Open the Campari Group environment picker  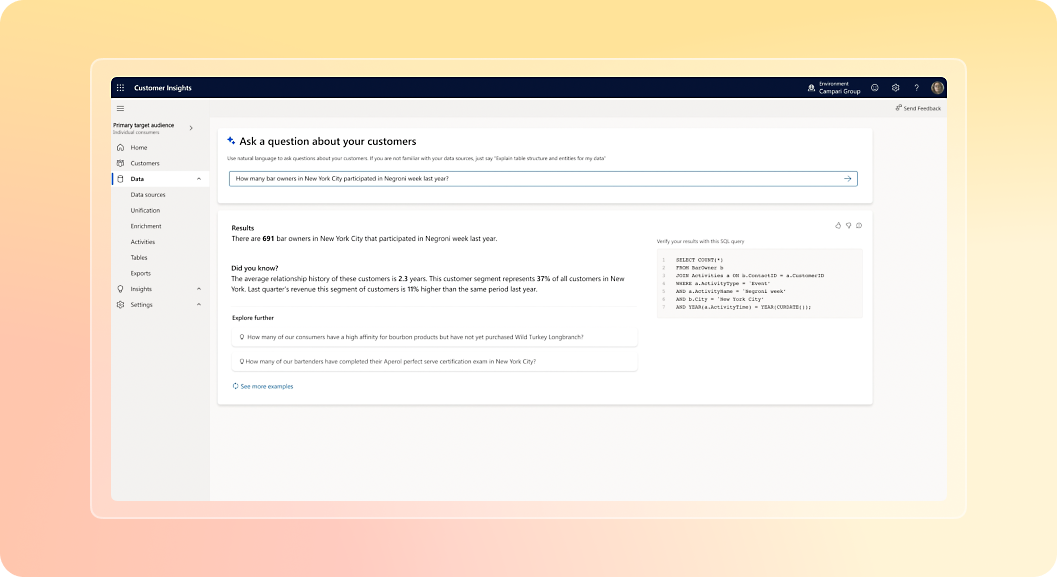(833, 88)
